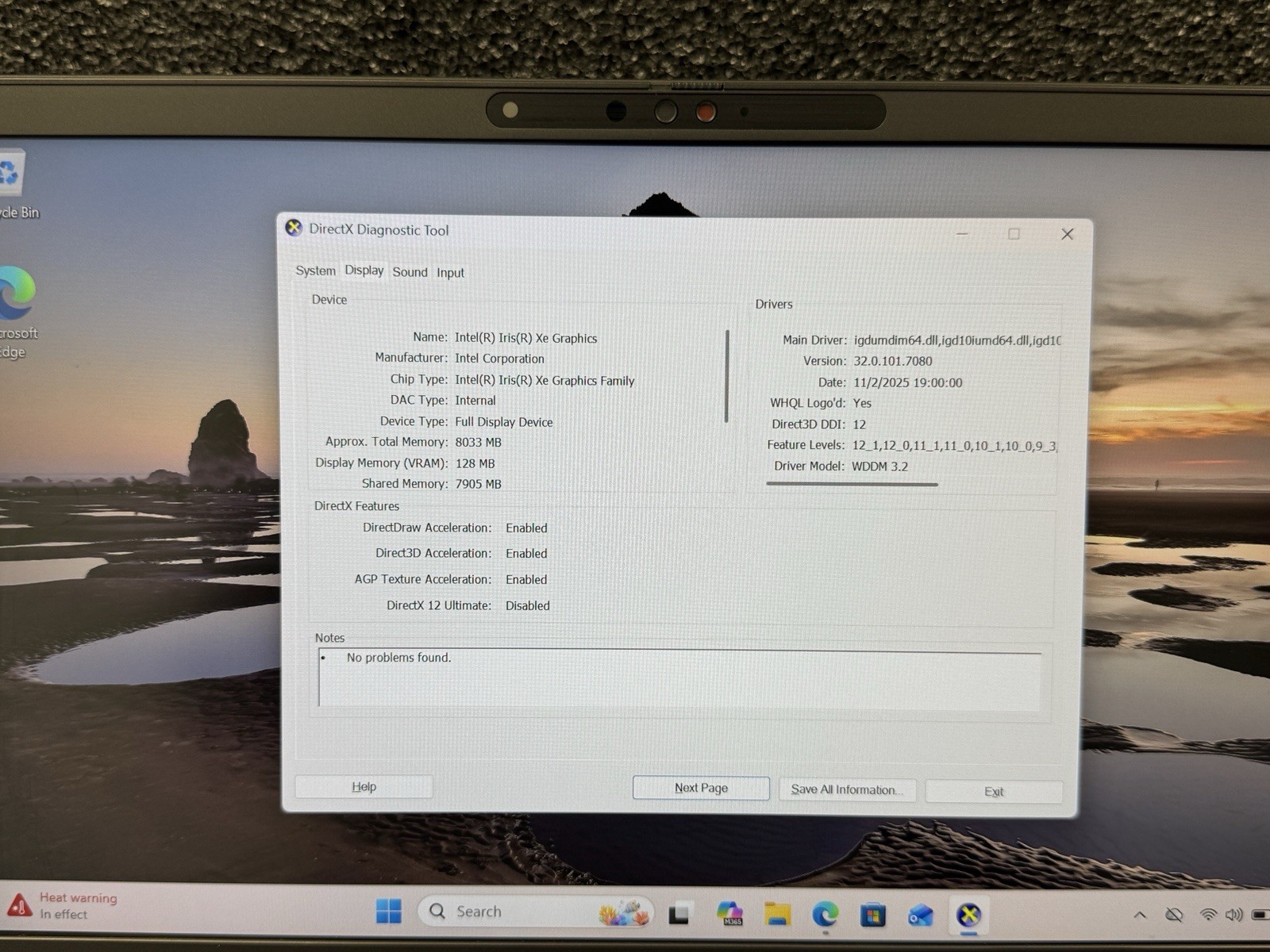Click the volume speaker tray icon
The image size is (1270, 952).
[1233, 915]
